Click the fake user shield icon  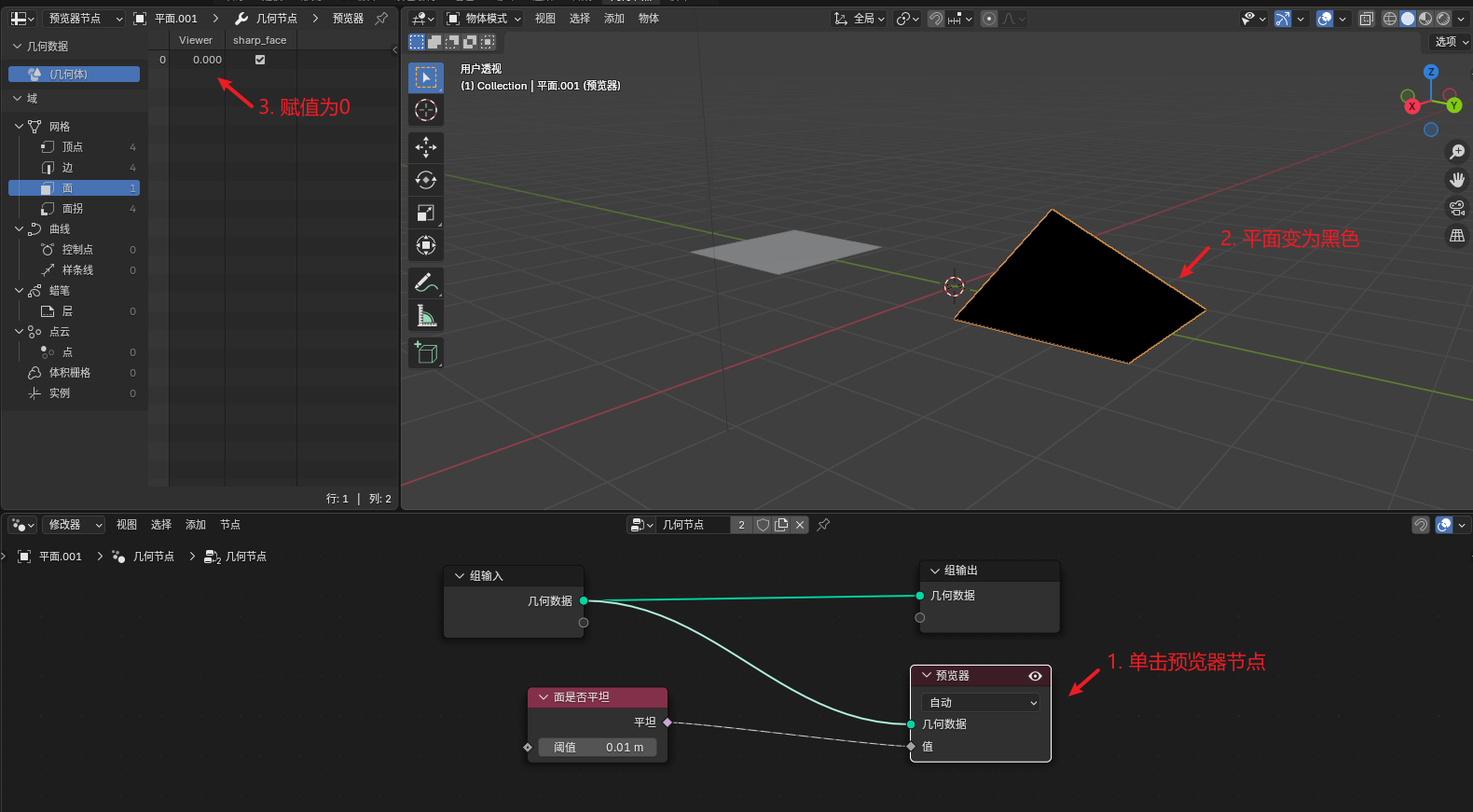click(x=763, y=525)
